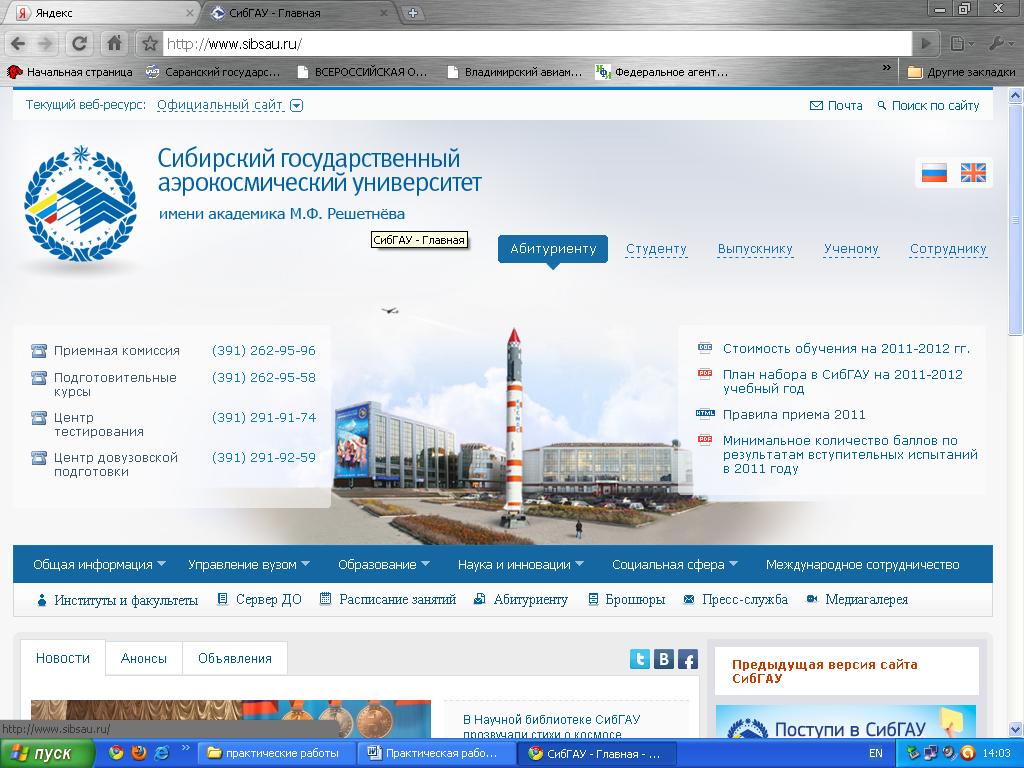Viewport: 1024px width, 768px height.
Task: Open Почта mail link
Action: 836,106
